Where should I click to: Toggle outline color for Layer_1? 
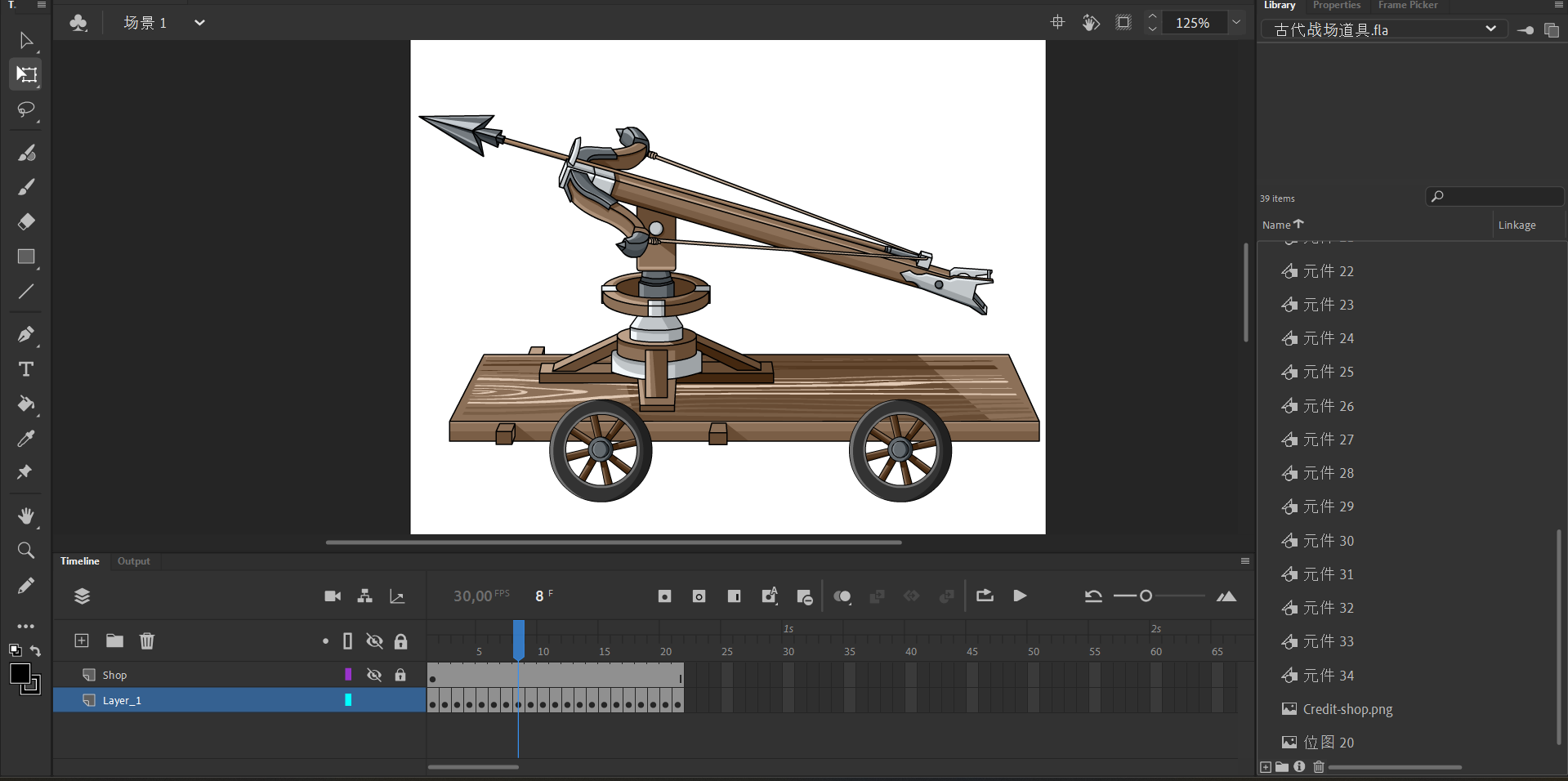tap(348, 700)
